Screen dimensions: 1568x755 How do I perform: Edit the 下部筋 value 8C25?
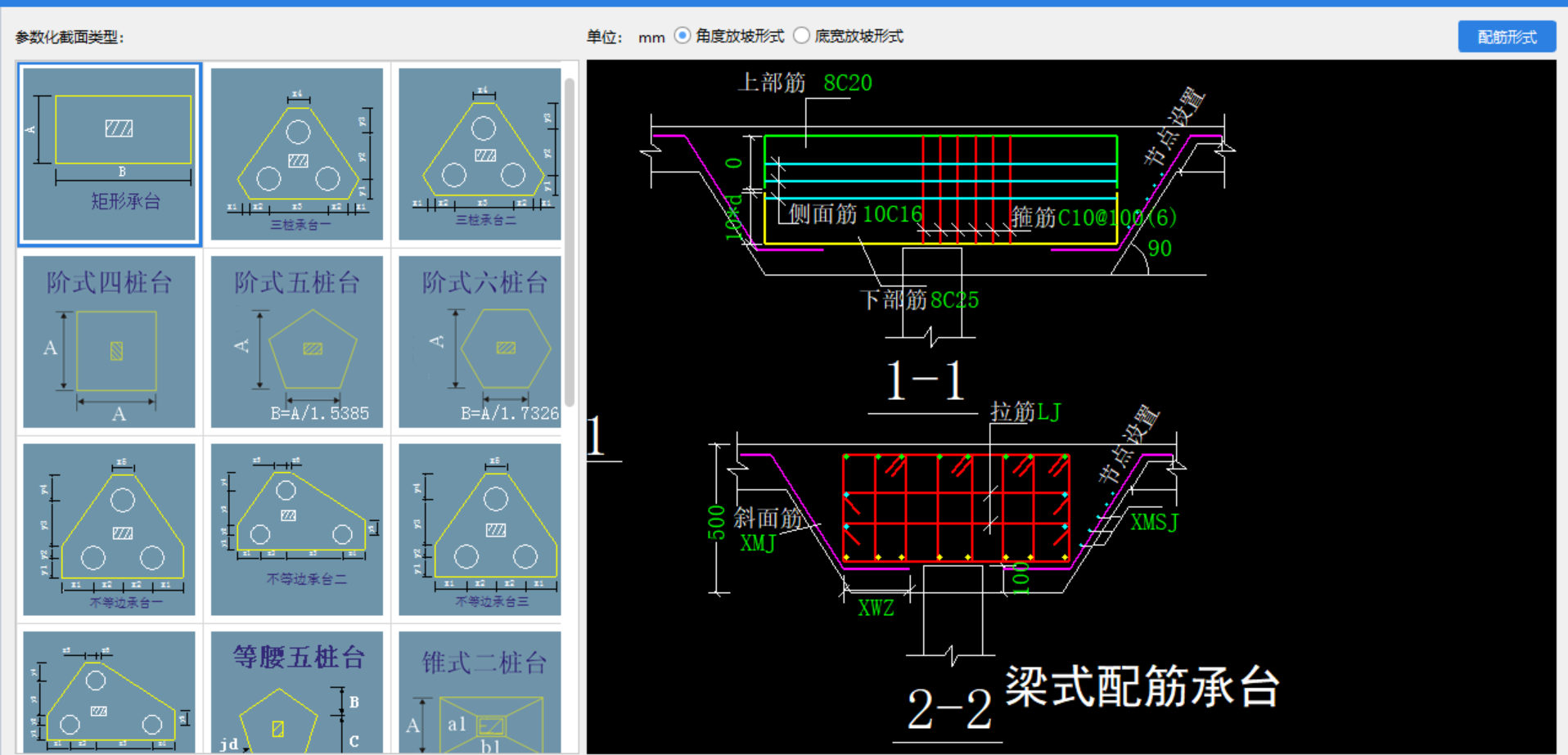click(x=954, y=300)
